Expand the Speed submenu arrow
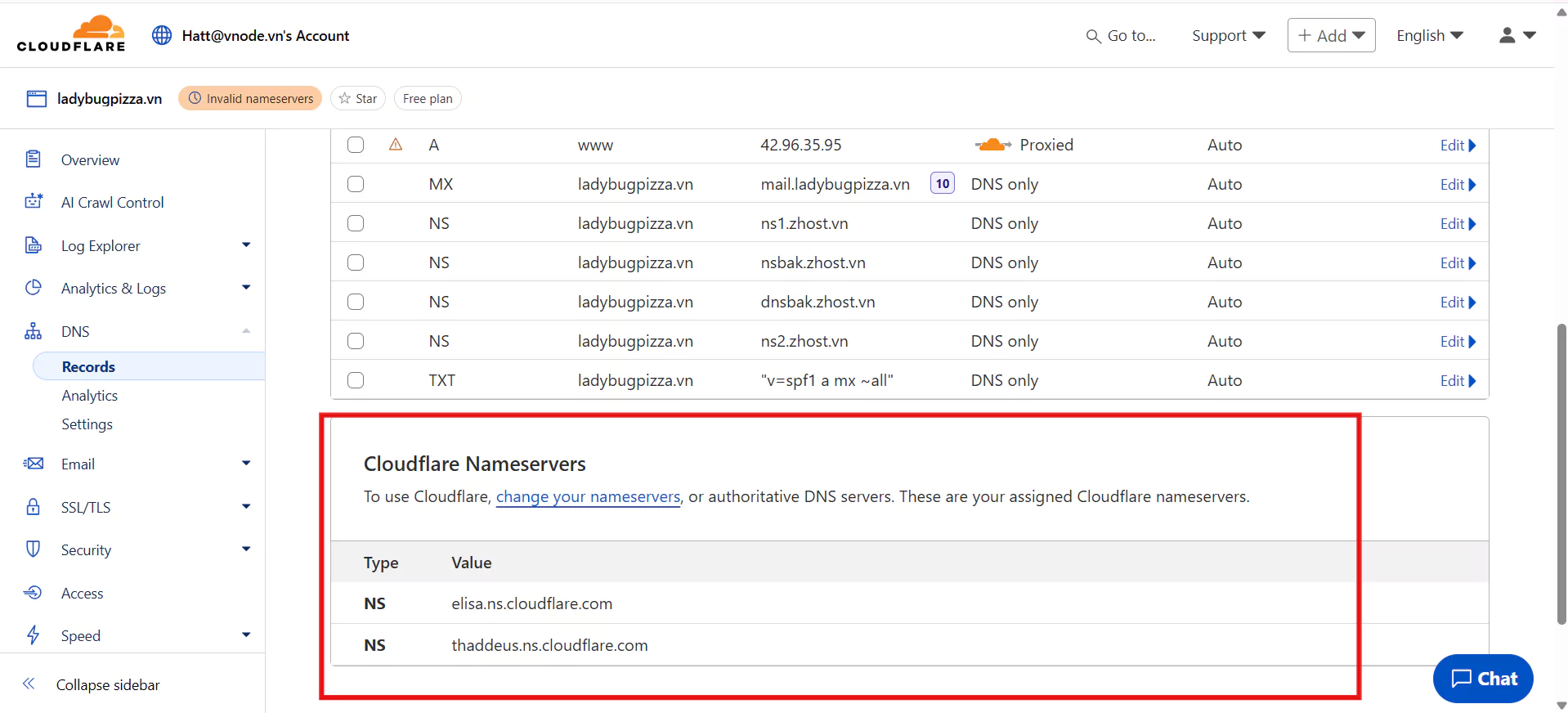Viewport: 1568px width, 713px height. tap(246, 635)
